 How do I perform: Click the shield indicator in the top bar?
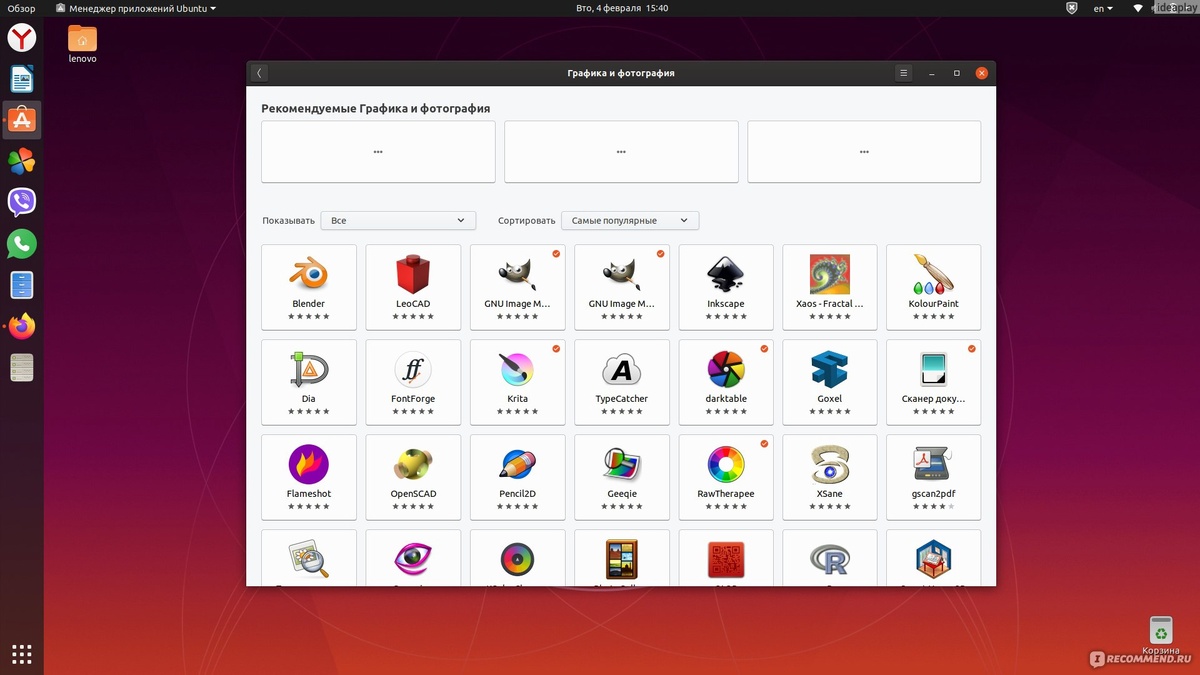pyautogui.click(x=1072, y=8)
